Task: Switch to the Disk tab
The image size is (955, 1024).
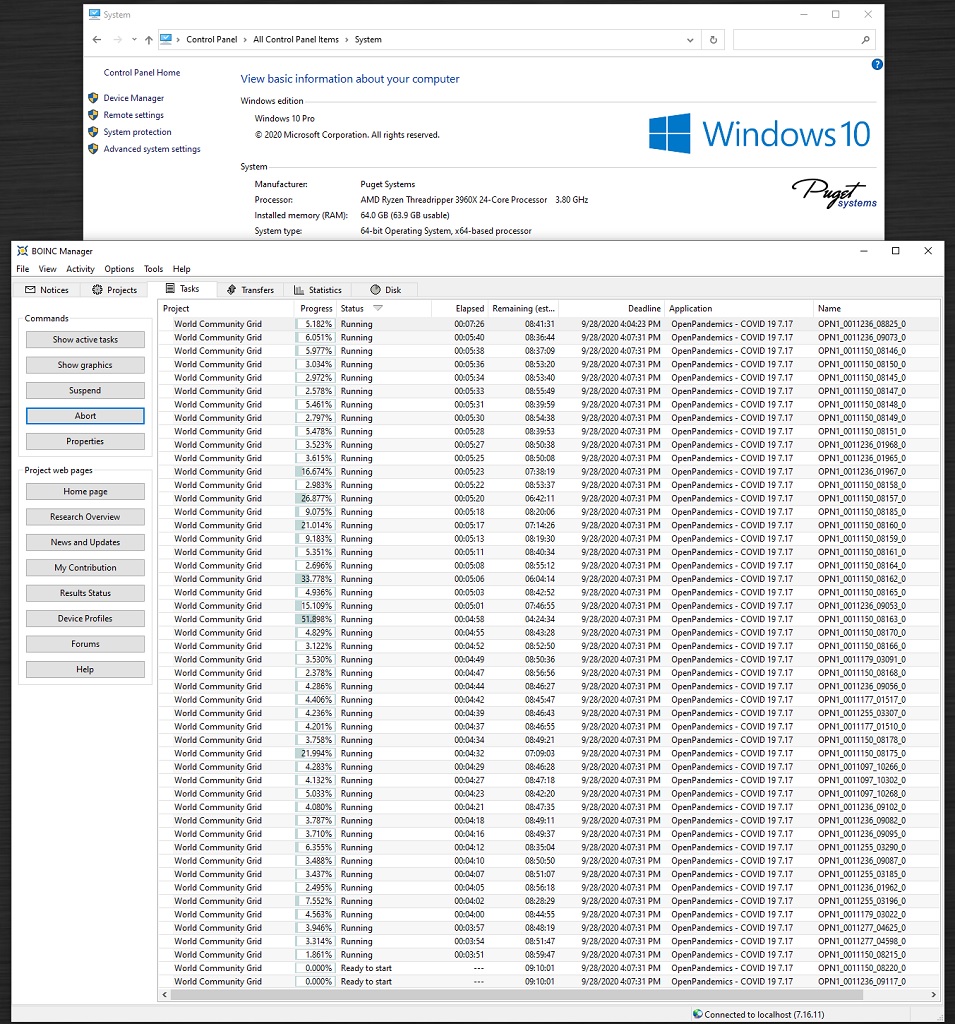Action: pyautogui.click(x=385, y=290)
